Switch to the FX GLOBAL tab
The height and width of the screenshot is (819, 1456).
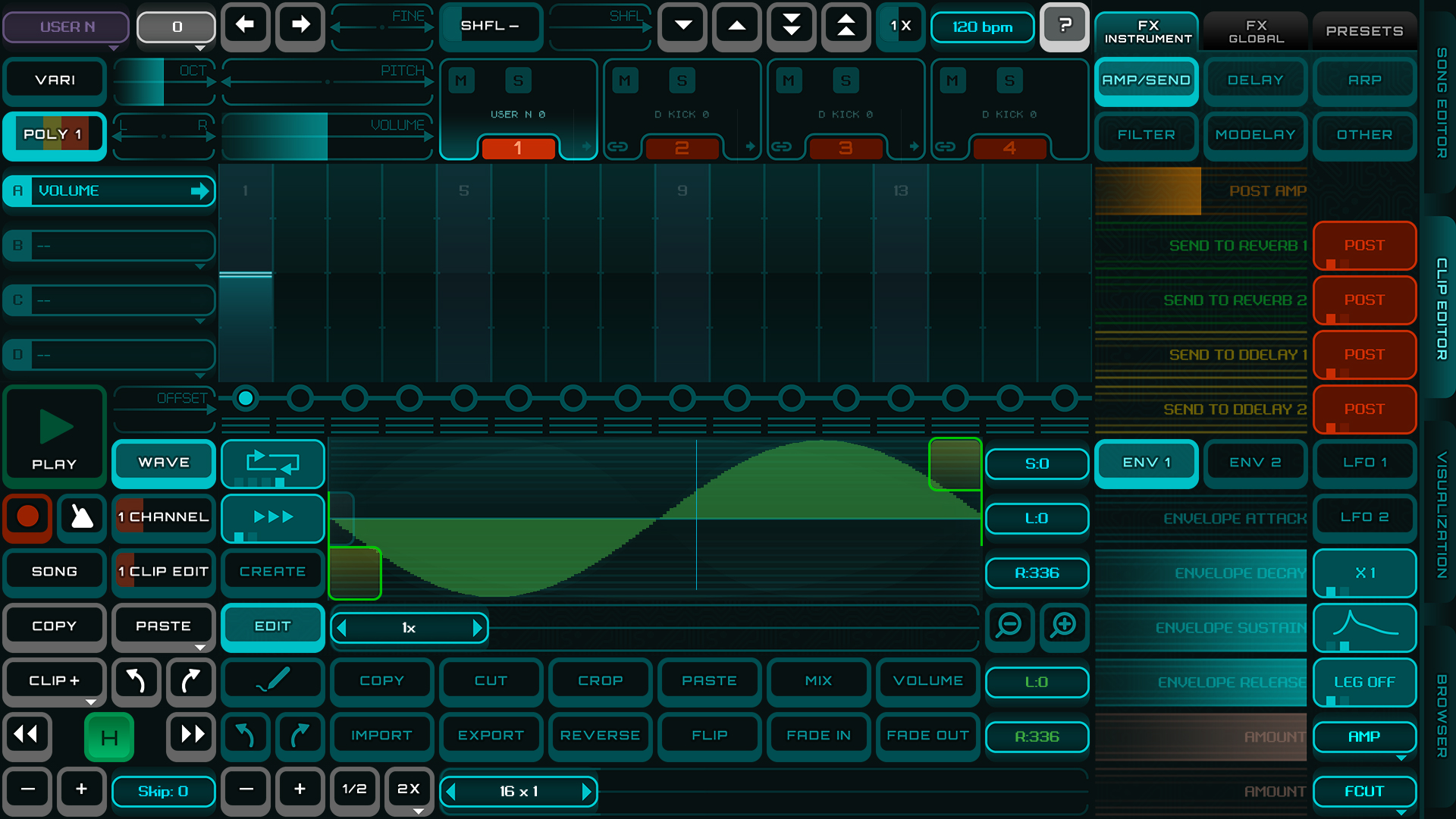coord(1256,31)
